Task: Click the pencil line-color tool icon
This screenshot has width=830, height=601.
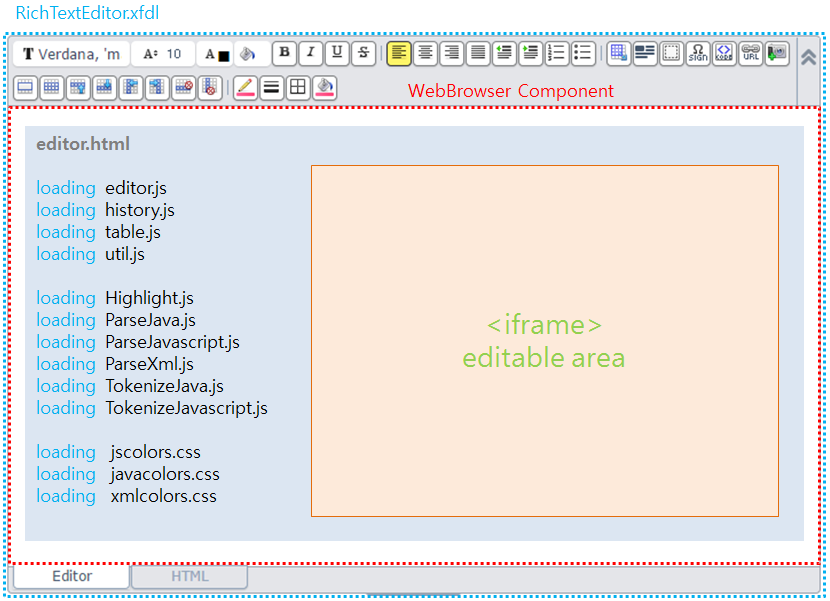Action: pyautogui.click(x=244, y=87)
